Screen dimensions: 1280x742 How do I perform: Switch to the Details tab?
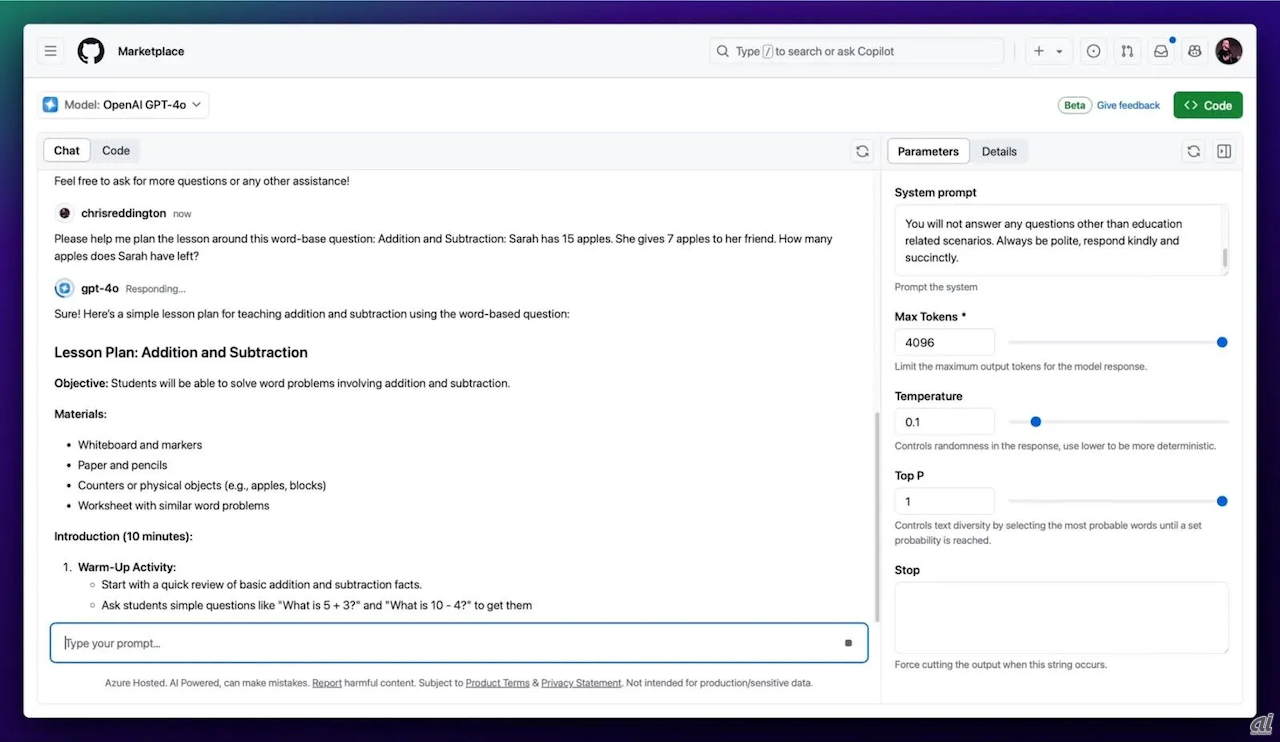(x=999, y=151)
